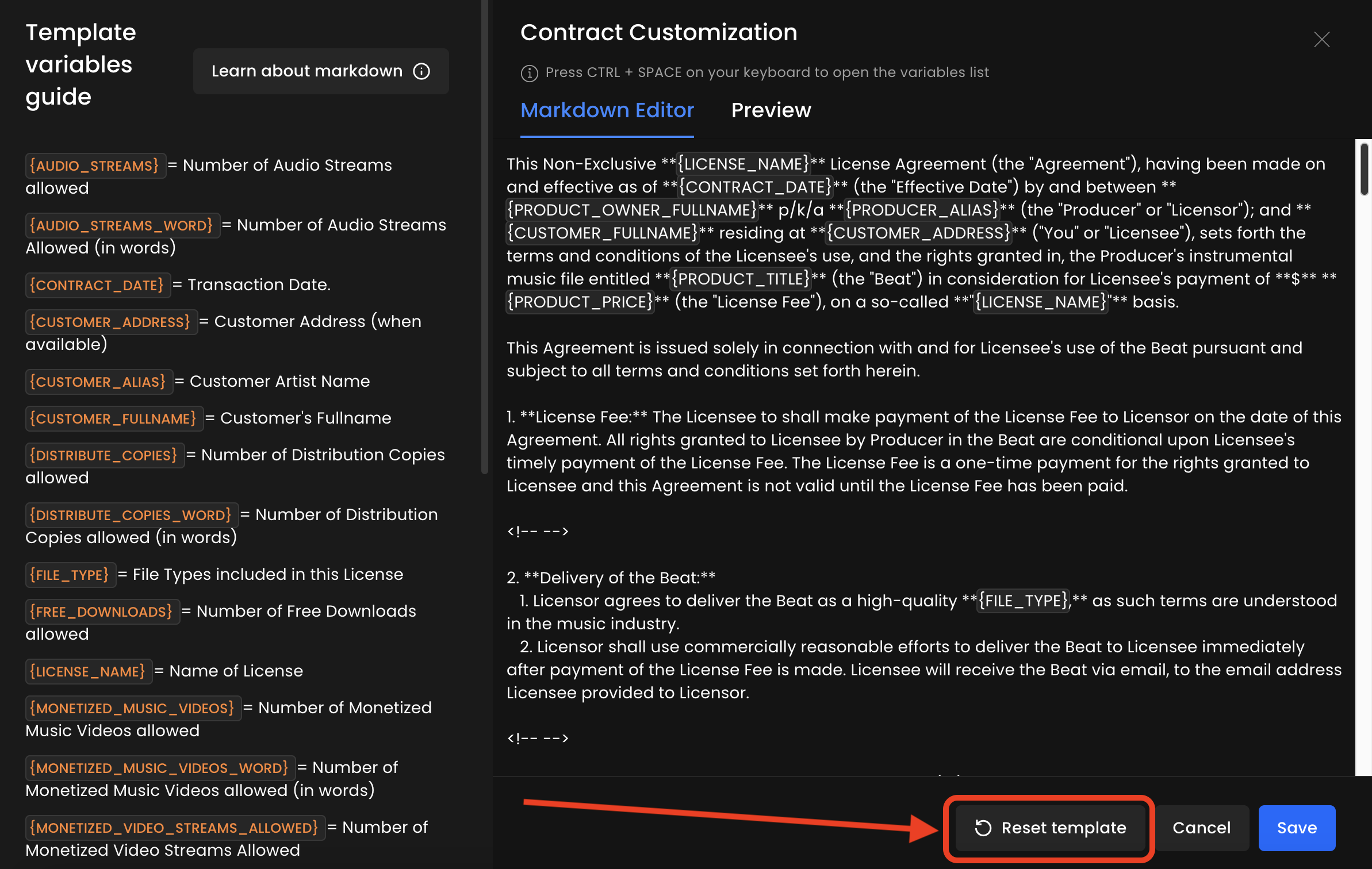This screenshot has width=1372, height=869.
Task: Click the close X icon of Contract Customization
Action: pyautogui.click(x=1321, y=40)
